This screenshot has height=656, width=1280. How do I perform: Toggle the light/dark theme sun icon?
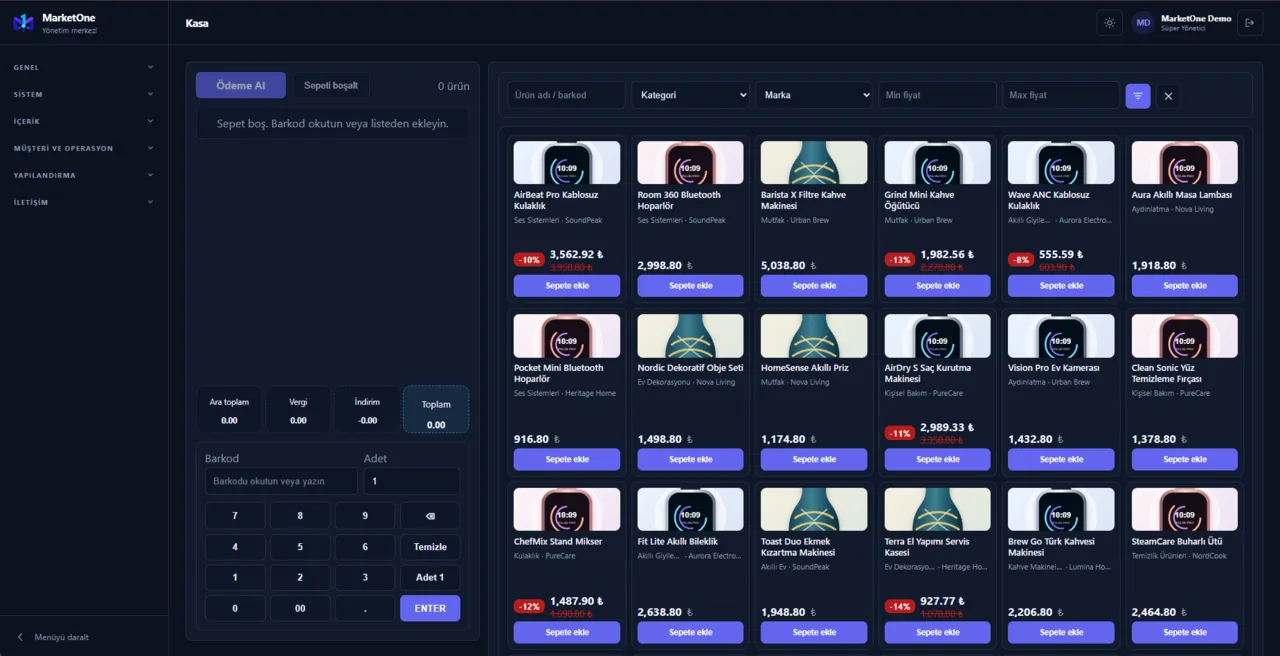1109,23
